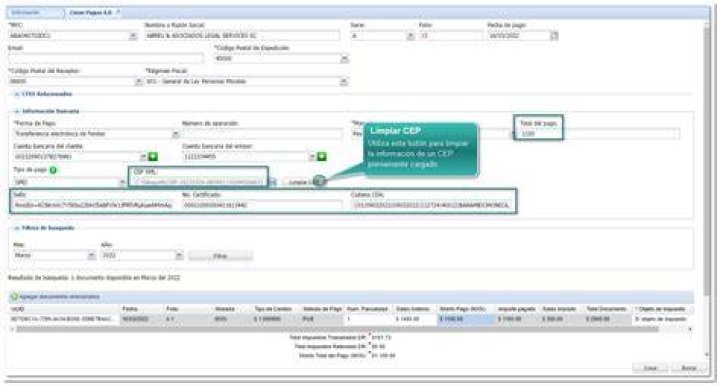The height and width of the screenshot is (386, 720).
Task: Open the Código Postal del Receptor dropdown
Action: click(138, 82)
